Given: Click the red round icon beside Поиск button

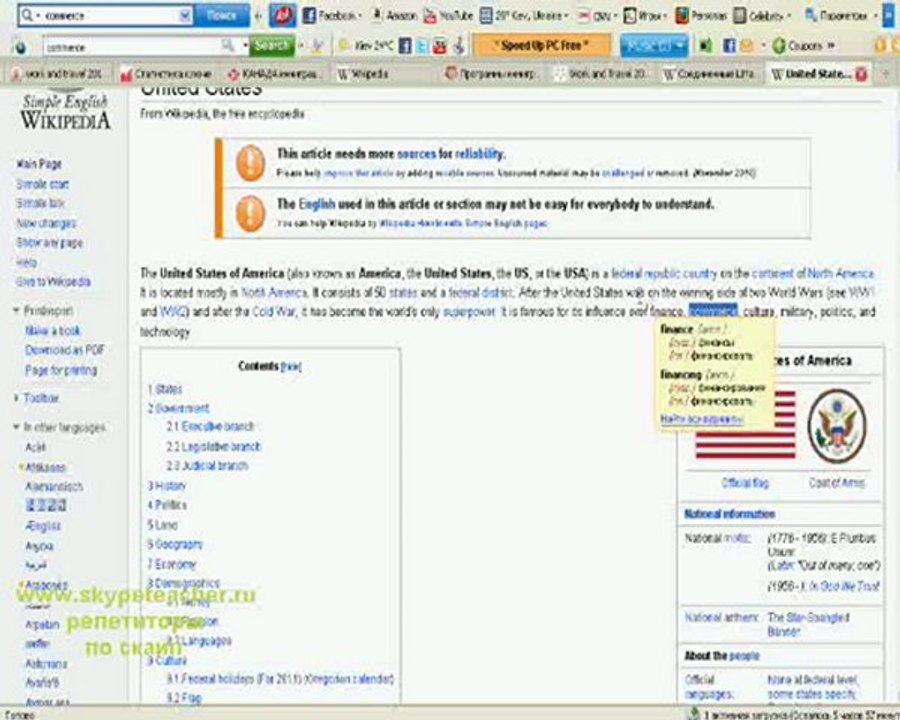Looking at the screenshot, I should [x=282, y=16].
